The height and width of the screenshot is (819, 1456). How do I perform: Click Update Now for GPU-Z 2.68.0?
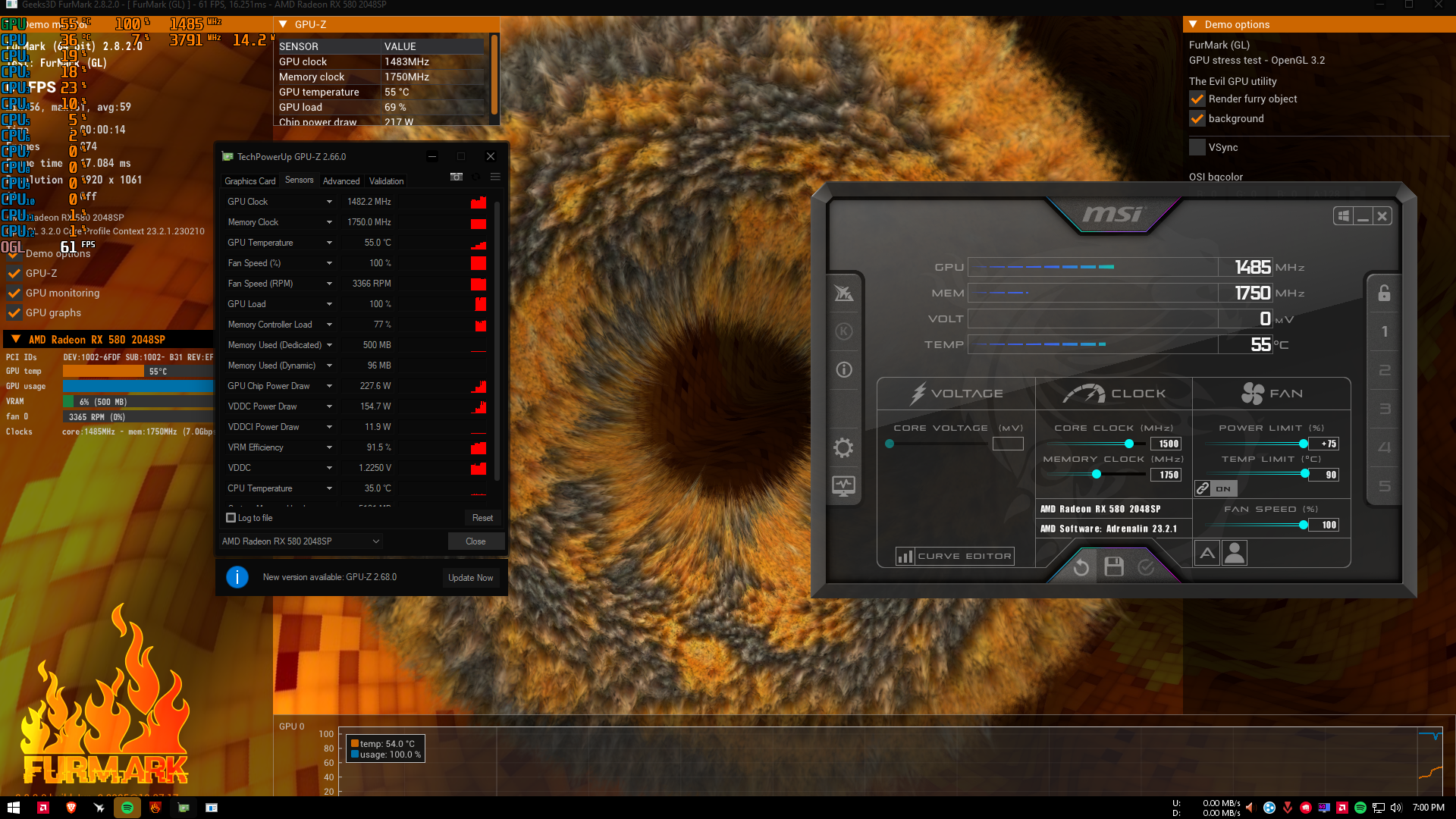[x=470, y=578]
